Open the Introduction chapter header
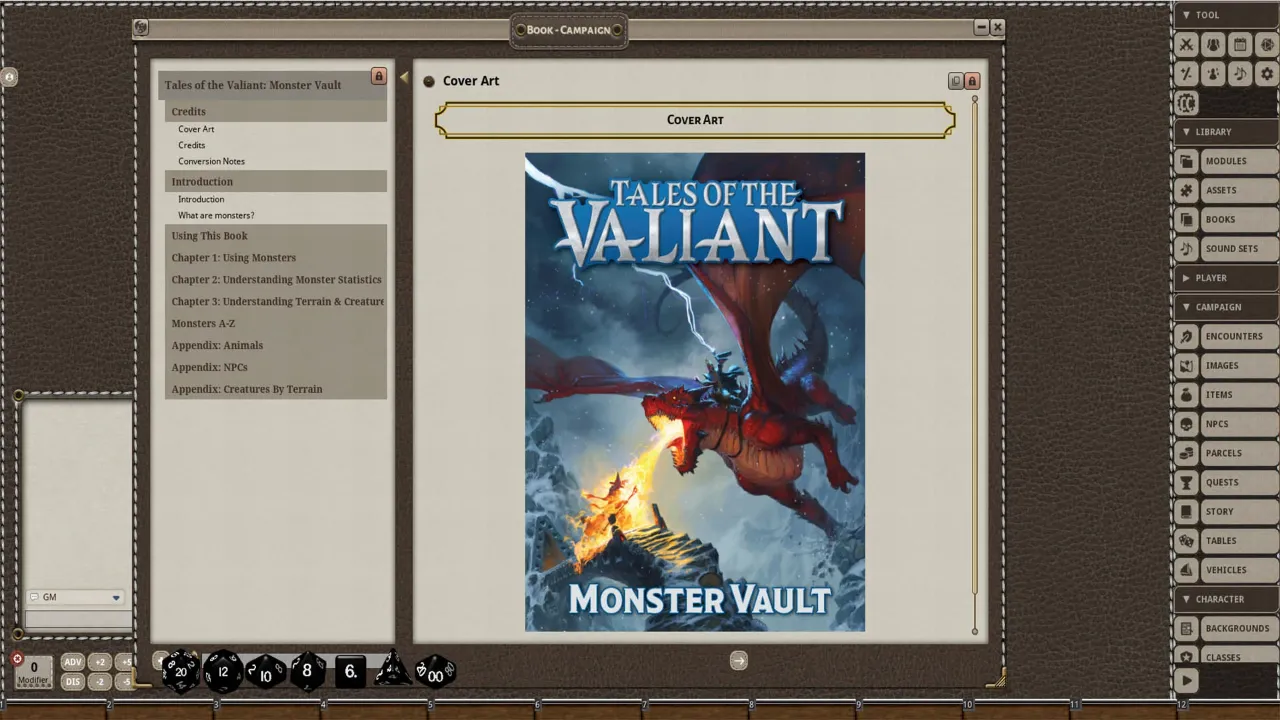1280x720 pixels. point(276,182)
